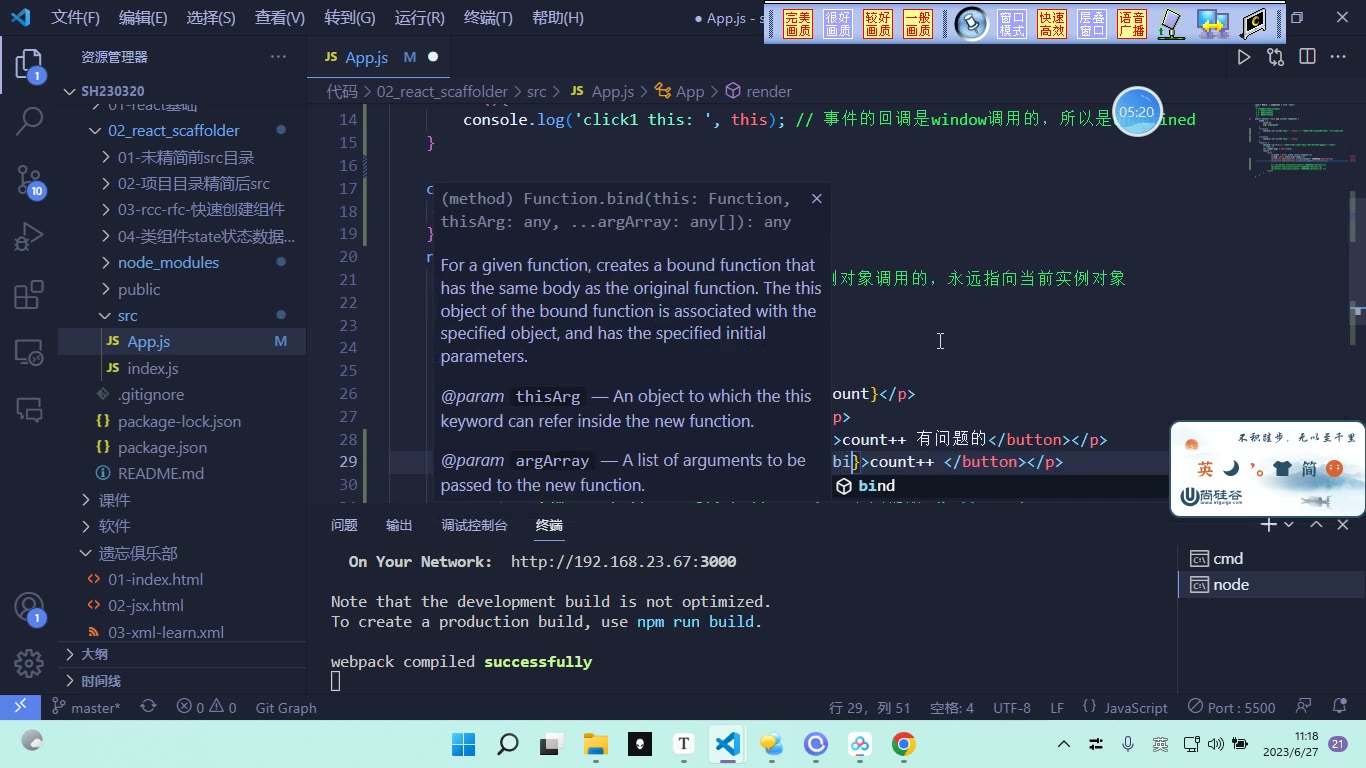Screen dimensions: 1366x768
Task: Open the Extensions view
Action: point(29,295)
